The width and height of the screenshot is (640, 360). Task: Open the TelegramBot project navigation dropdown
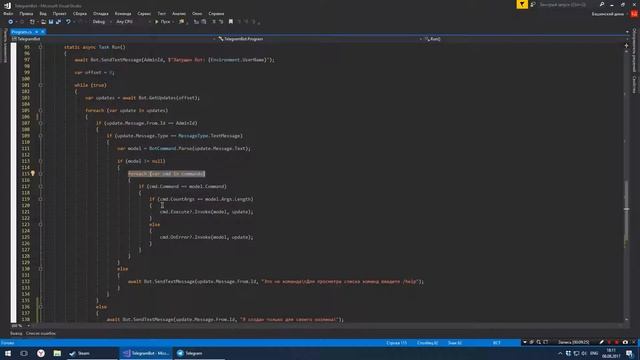tap(113, 39)
